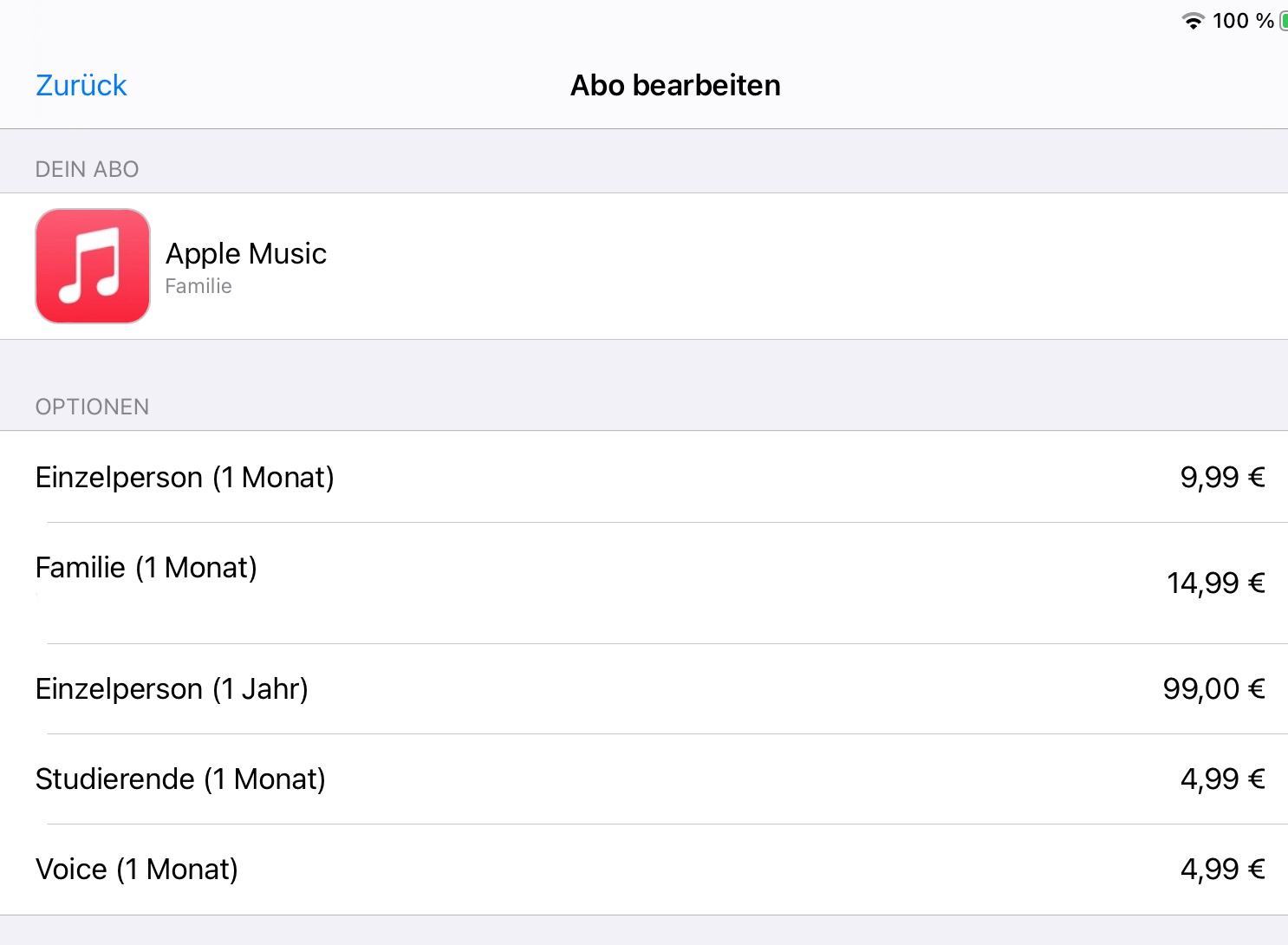Choose the Einzelperson (1 Jahr) plan
The image size is (1288, 945).
pos(172,689)
